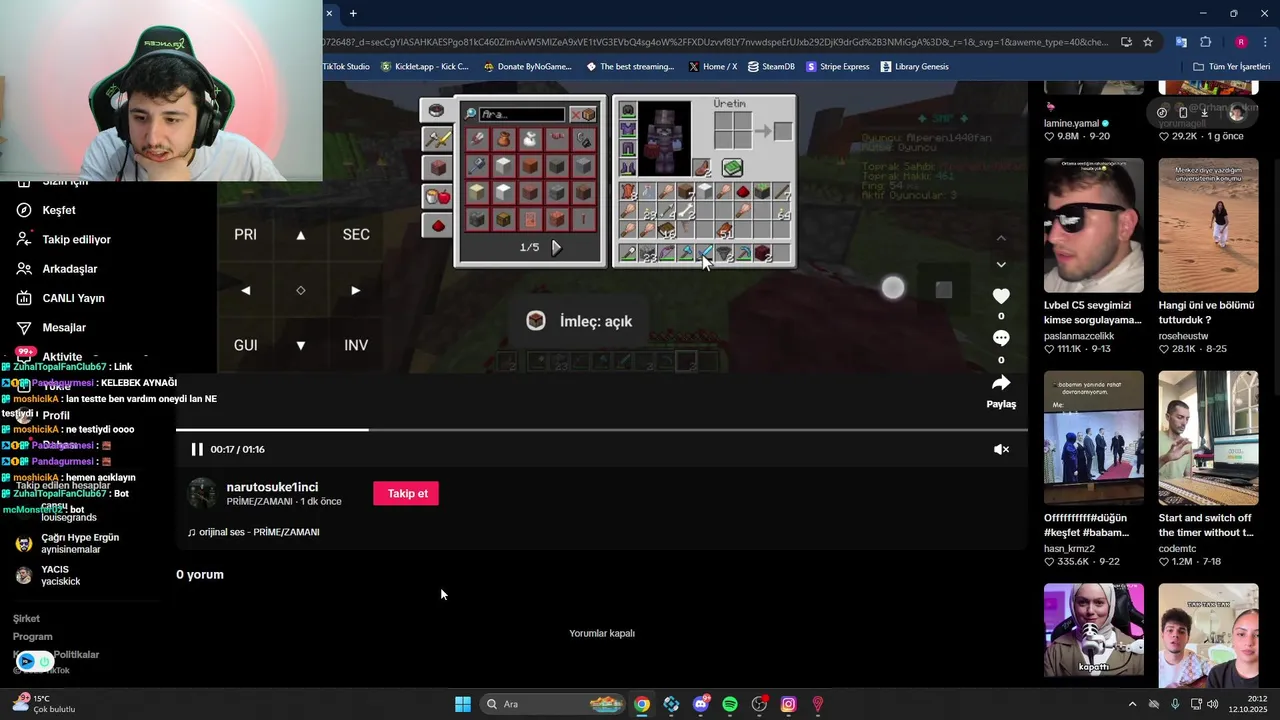Open the weather widget 15°C Çok bulutlu
This screenshot has height=720, width=1280.
(x=44, y=704)
